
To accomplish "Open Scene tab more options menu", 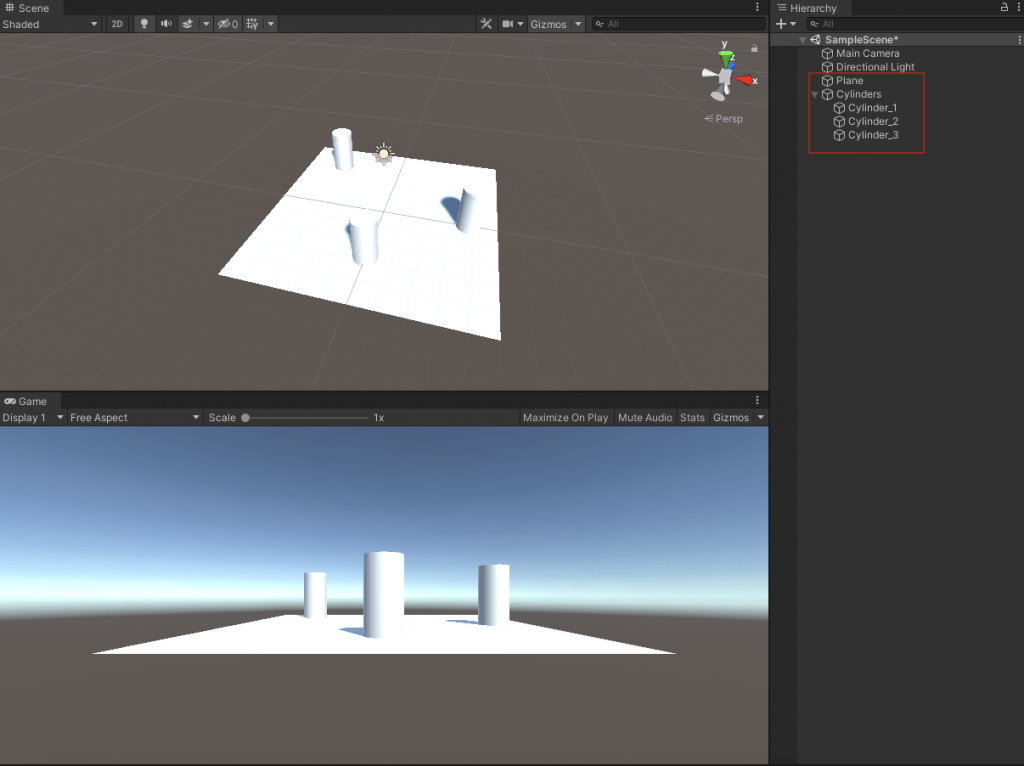I will 758,7.
